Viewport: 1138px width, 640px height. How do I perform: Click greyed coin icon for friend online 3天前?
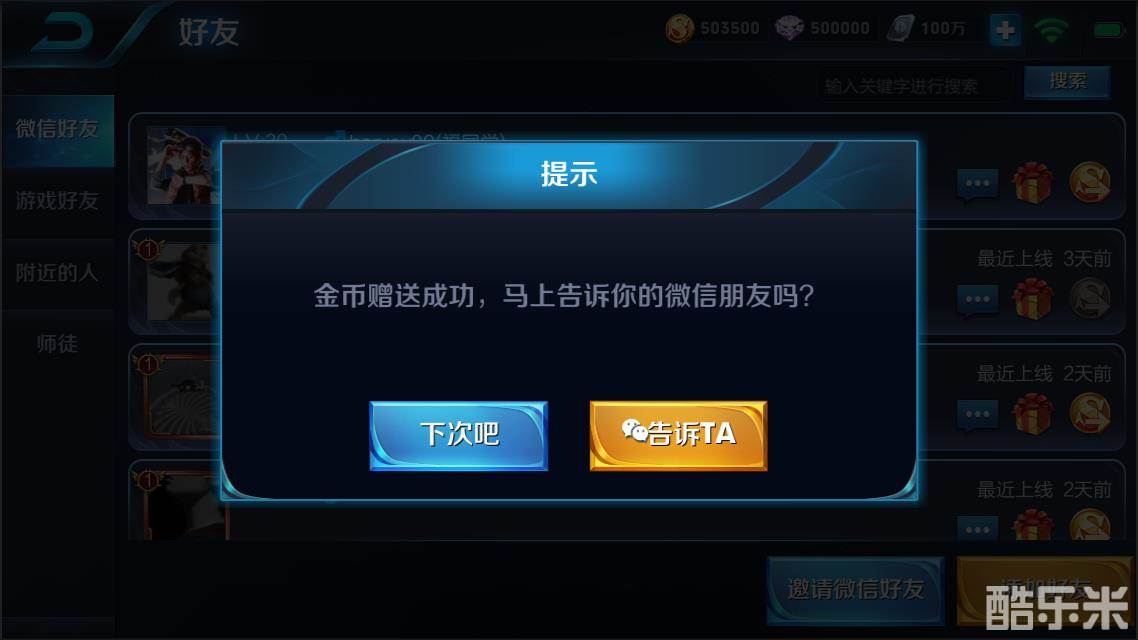pyautogui.click(x=1089, y=298)
